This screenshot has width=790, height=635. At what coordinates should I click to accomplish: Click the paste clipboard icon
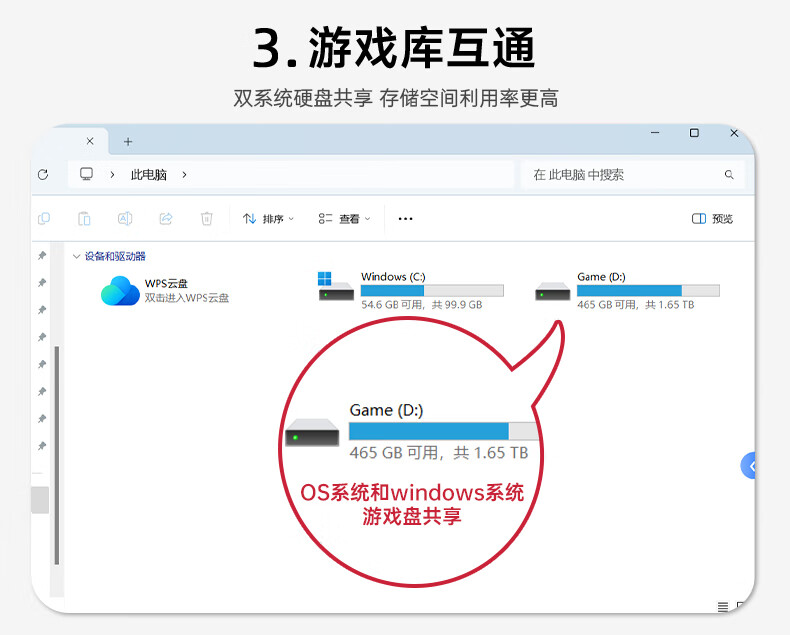(x=84, y=219)
